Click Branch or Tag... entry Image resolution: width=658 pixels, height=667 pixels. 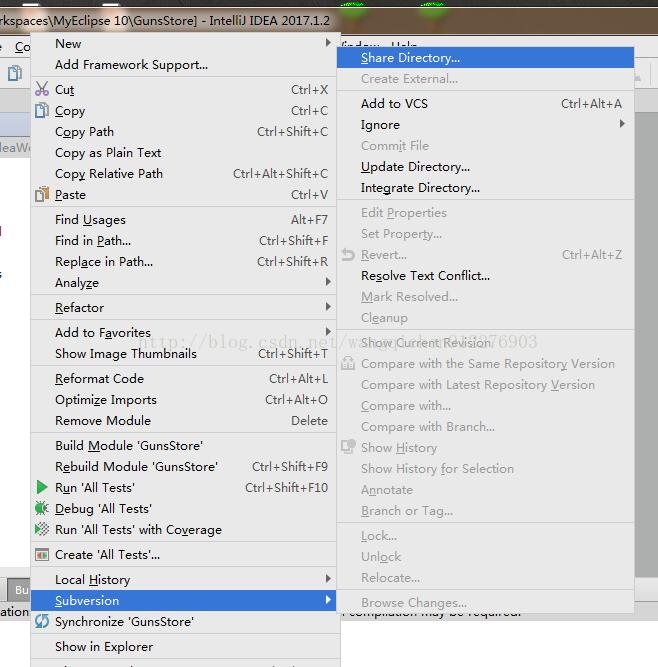[485, 510]
